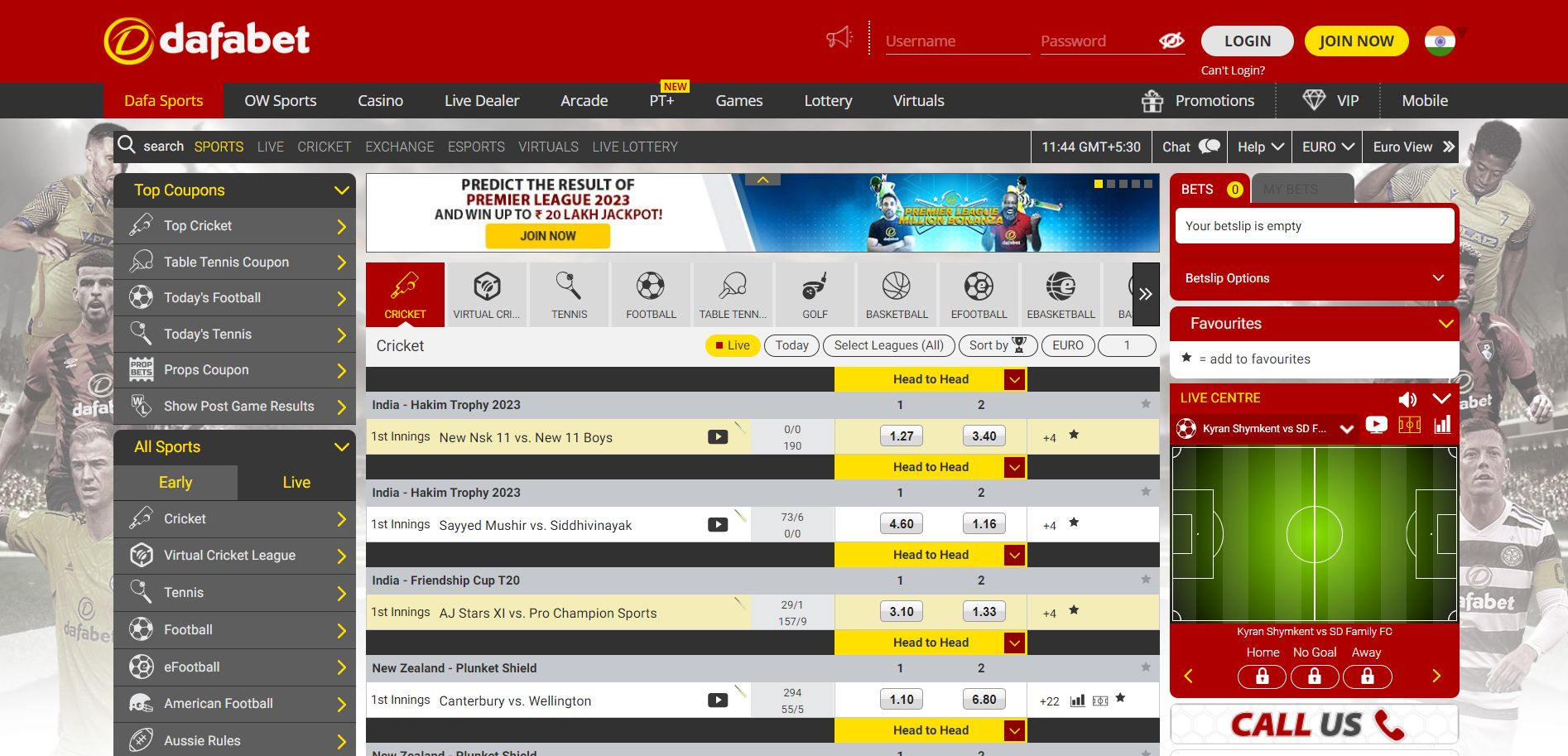
Task: Favourite Friendship Cup T20 league star
Action: pyautogui.click(x=1146, y=579)
